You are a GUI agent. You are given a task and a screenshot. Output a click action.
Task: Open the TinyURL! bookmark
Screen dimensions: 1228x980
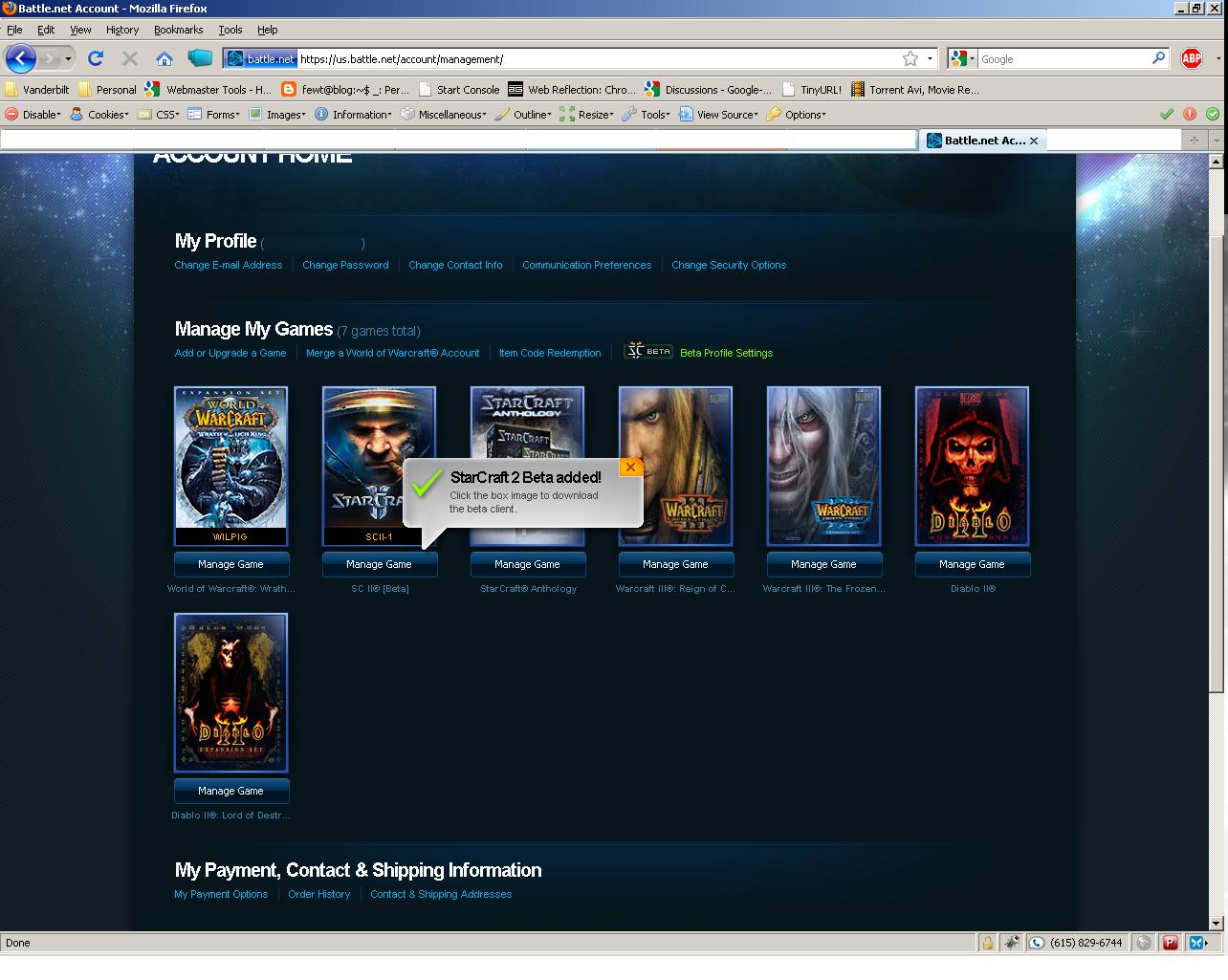pos(811,90)
